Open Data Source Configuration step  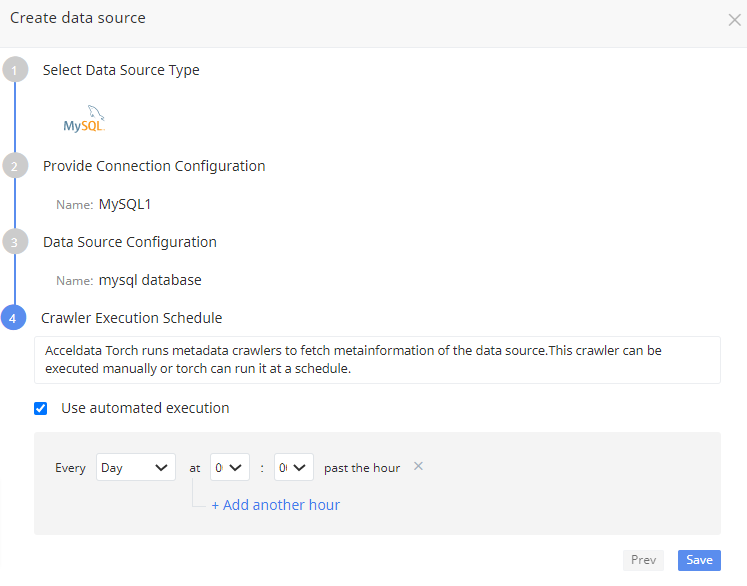coord(130,242)
